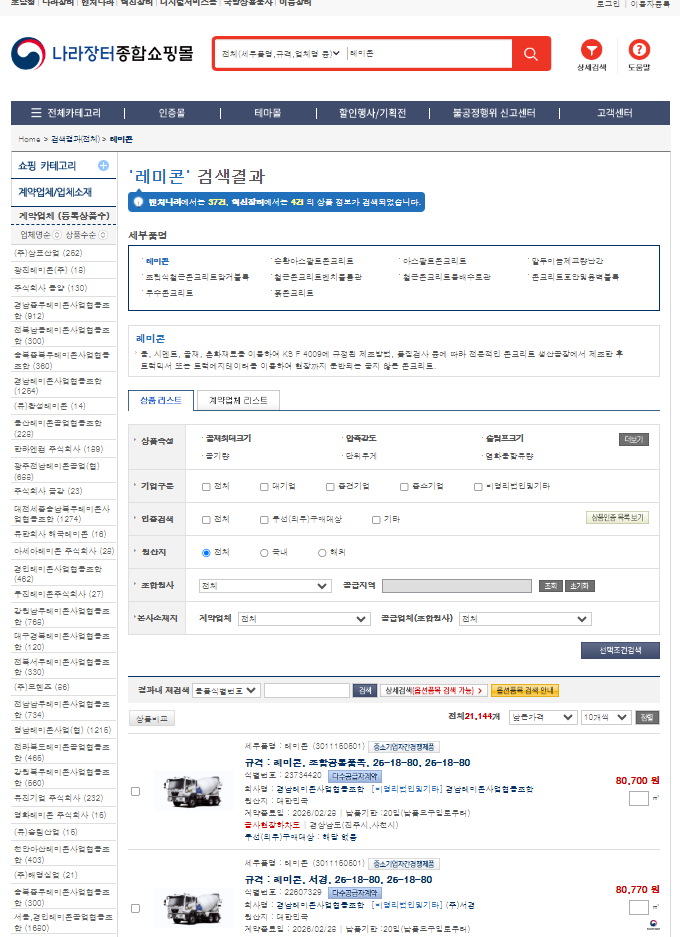
Task: Click the 상세검색(옵션품목 검색 가능) button
Action: [434, 691]
